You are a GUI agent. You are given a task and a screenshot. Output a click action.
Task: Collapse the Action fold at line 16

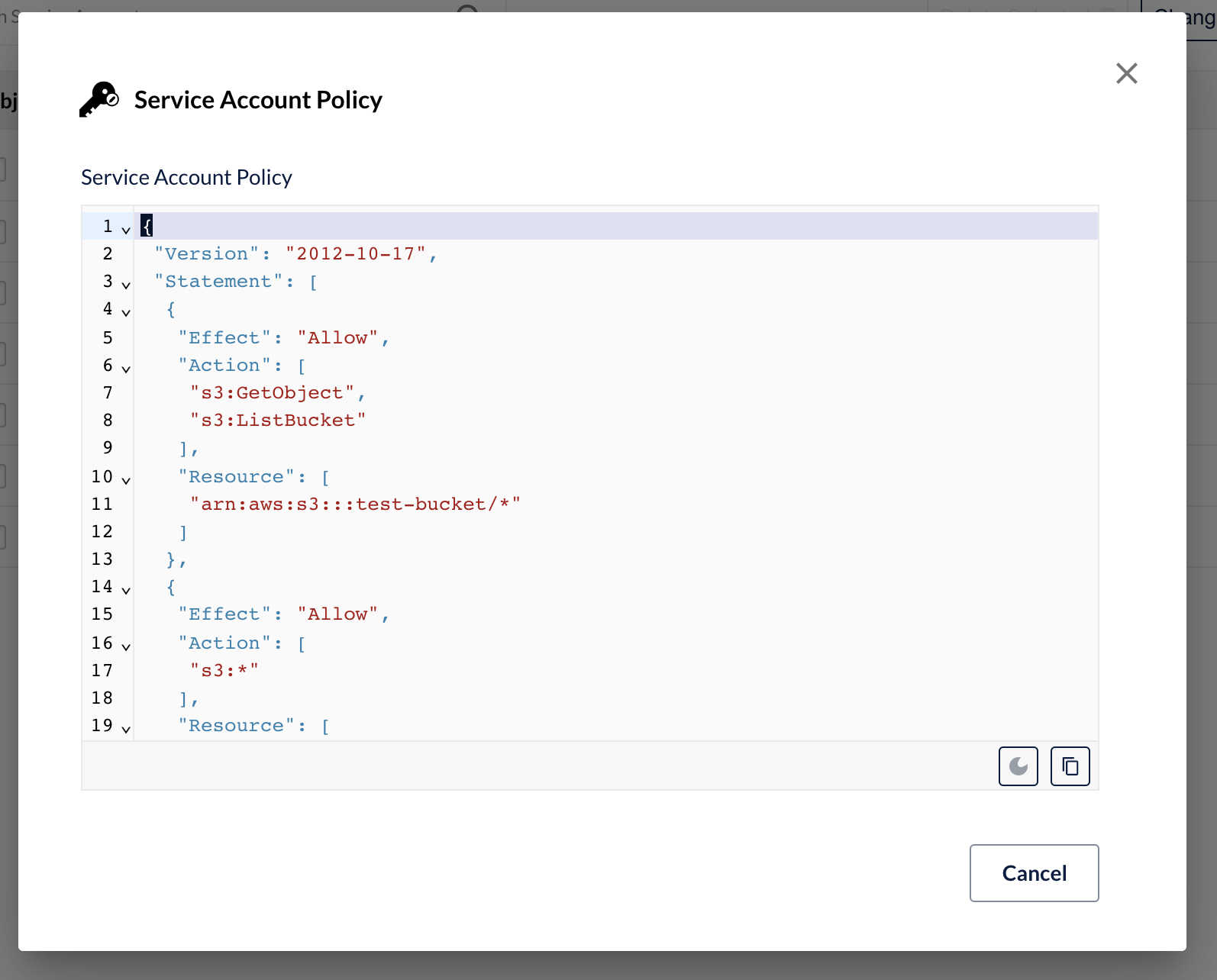pos(126,646)
